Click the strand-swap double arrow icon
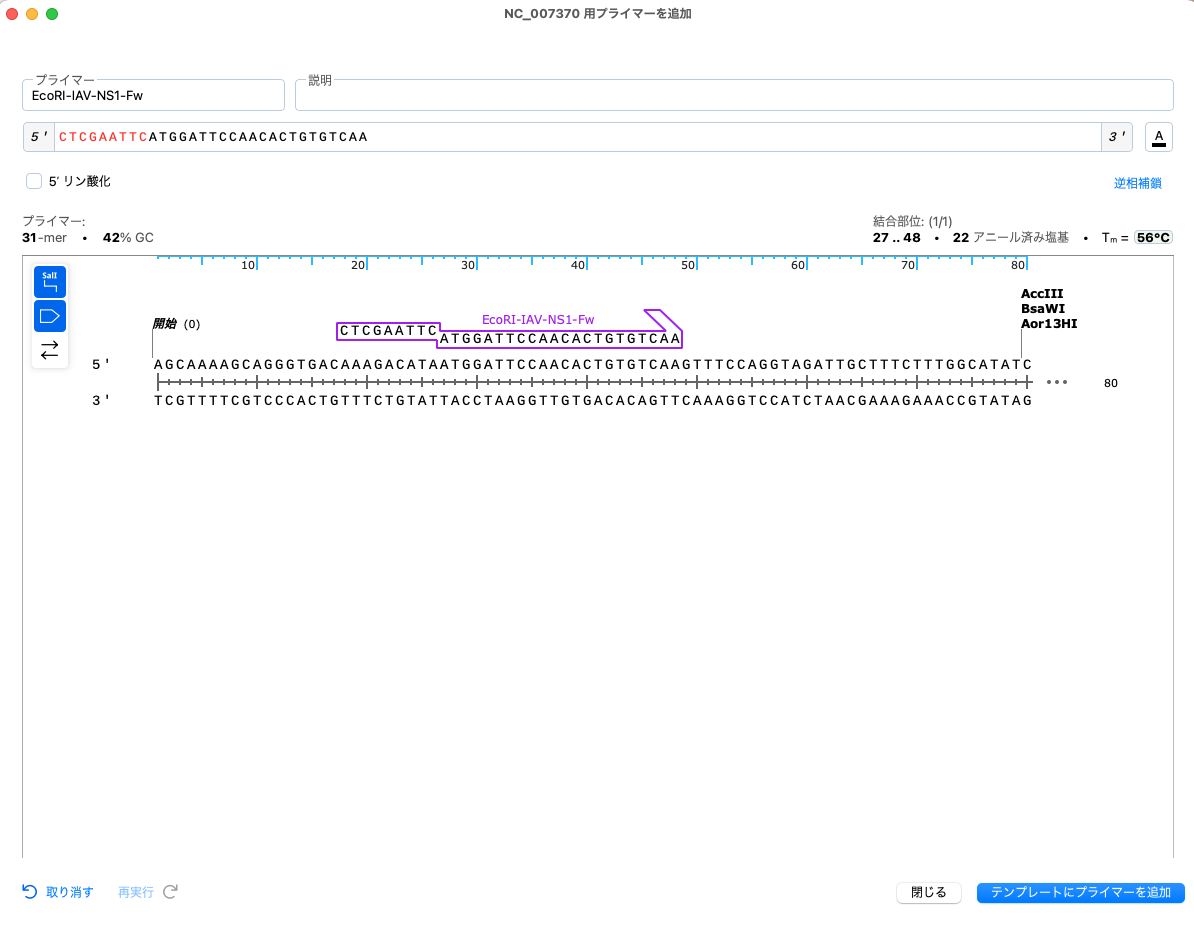 click(x=50, y=350)
